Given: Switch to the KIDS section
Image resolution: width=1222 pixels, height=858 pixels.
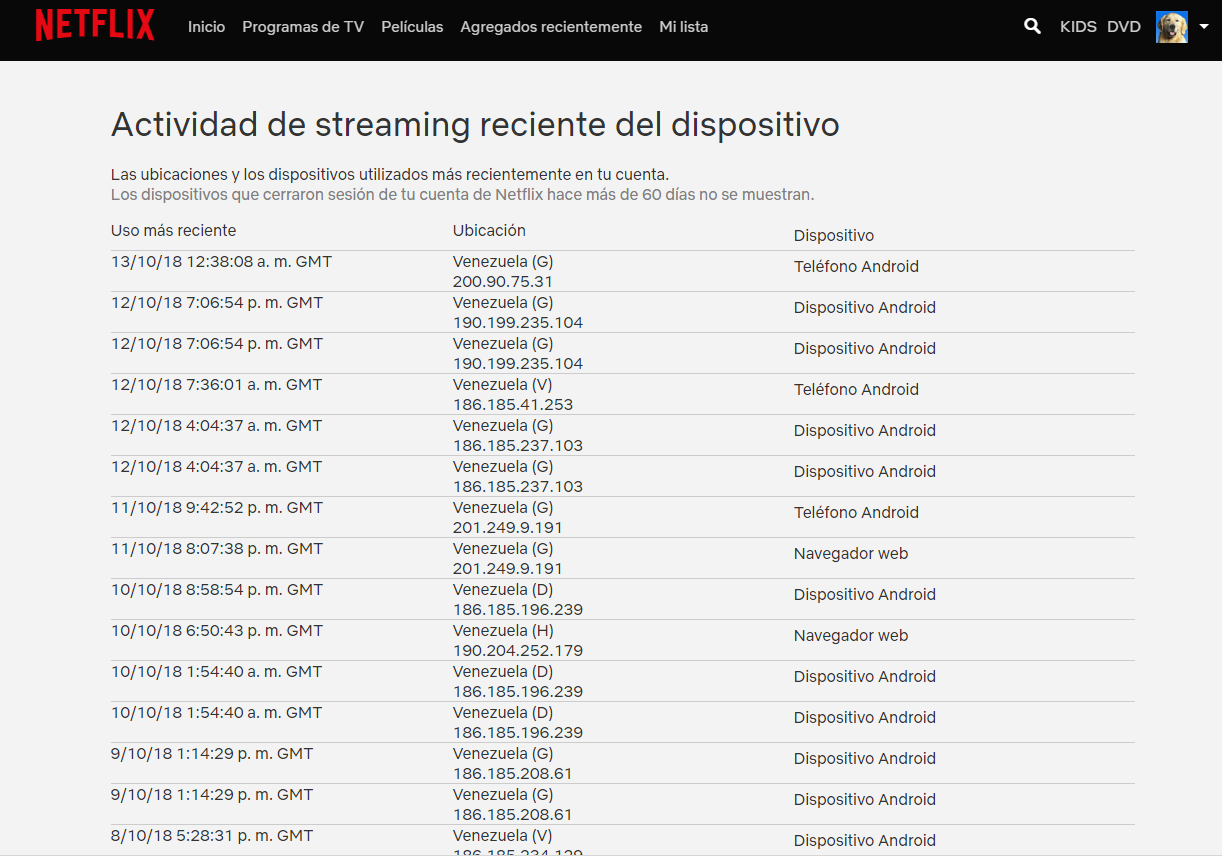Looking at the screenshot, I should click(1078, 27).
